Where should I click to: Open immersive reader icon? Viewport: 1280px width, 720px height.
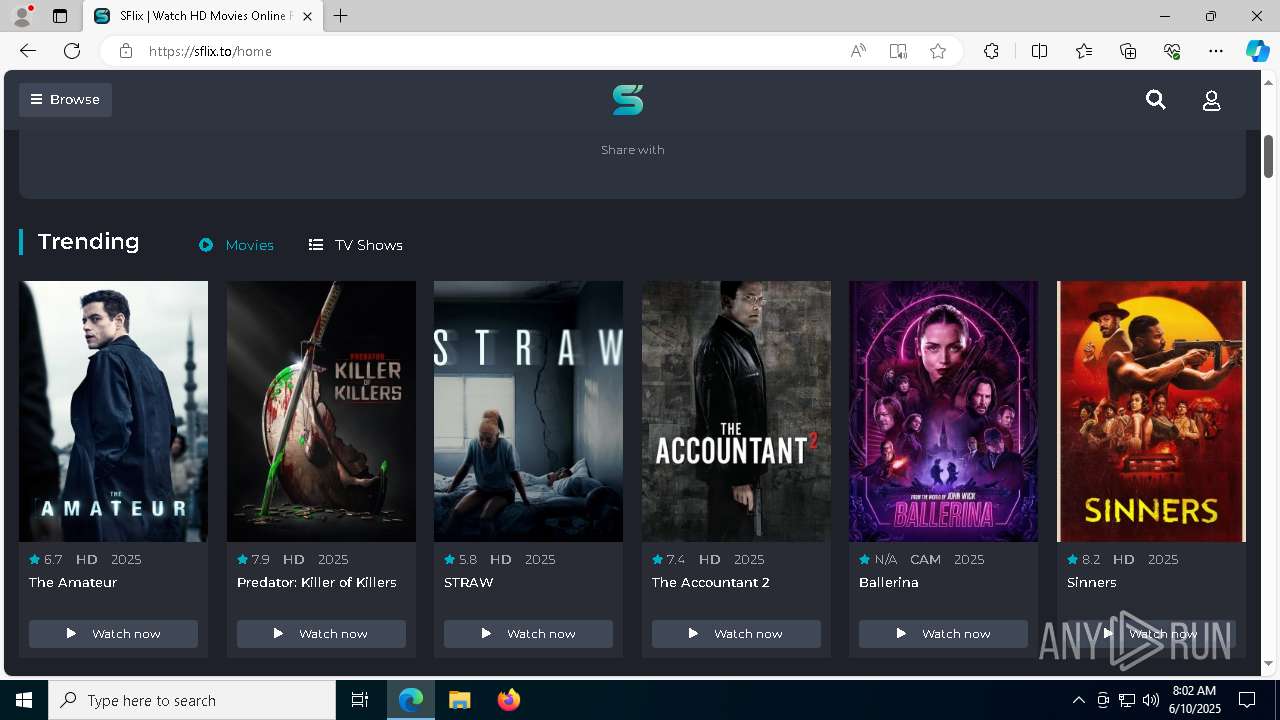click(898, 51)
